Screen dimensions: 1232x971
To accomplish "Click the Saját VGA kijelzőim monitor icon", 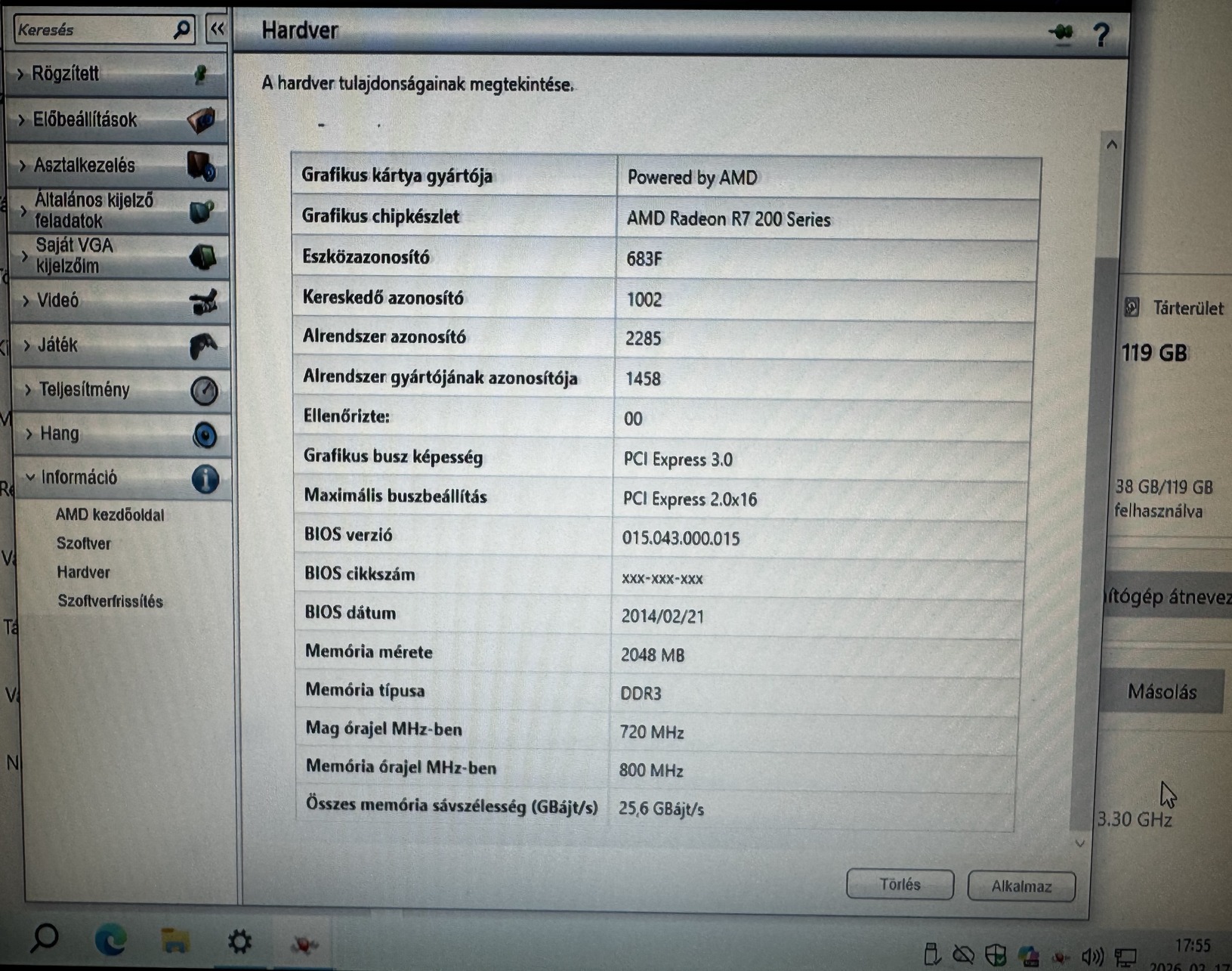I will coord(202,257).
